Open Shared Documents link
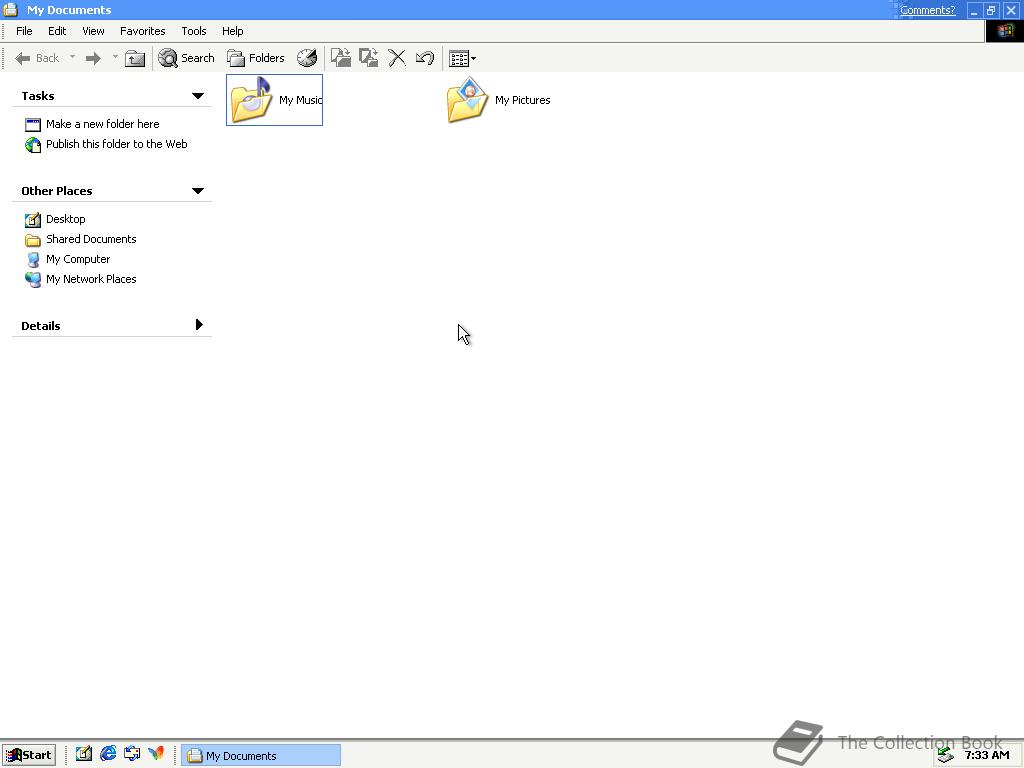Viewport: 1024px width, 768px height. 91,239
